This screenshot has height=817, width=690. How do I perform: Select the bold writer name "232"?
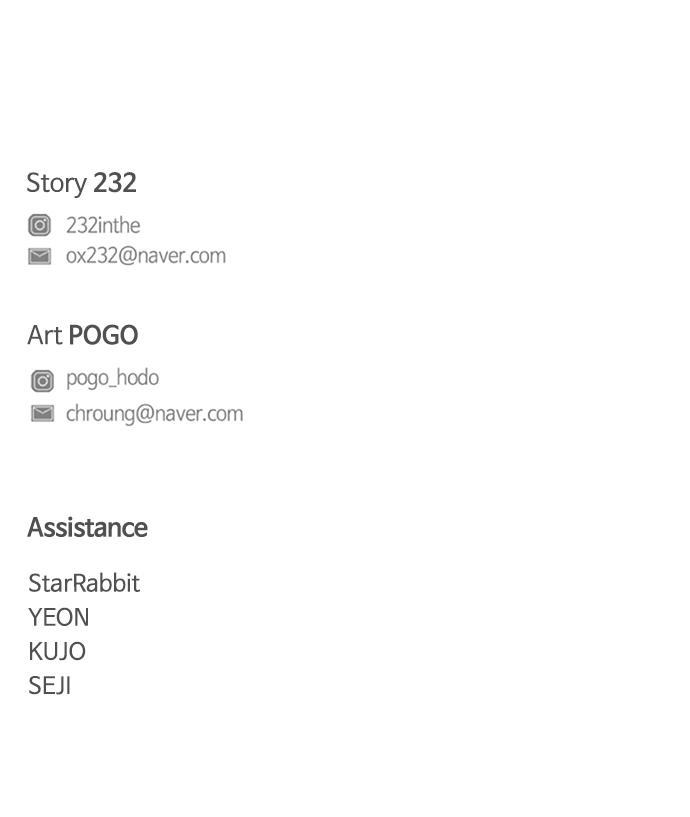pos(115,183)
